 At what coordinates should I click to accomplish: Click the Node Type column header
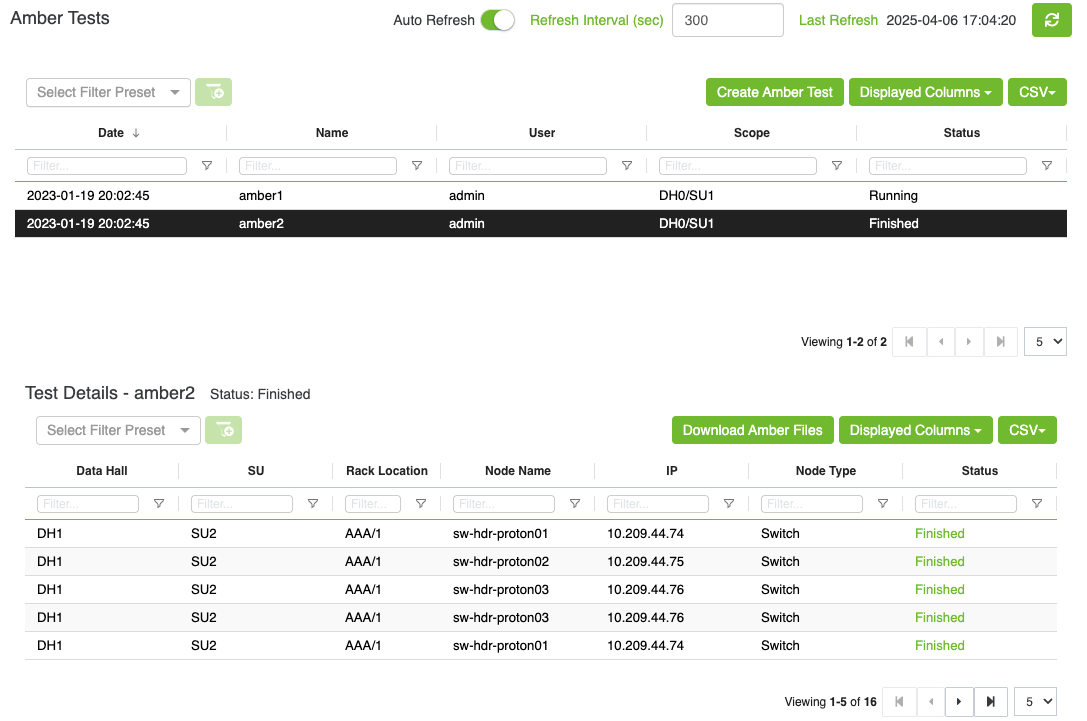825,471
